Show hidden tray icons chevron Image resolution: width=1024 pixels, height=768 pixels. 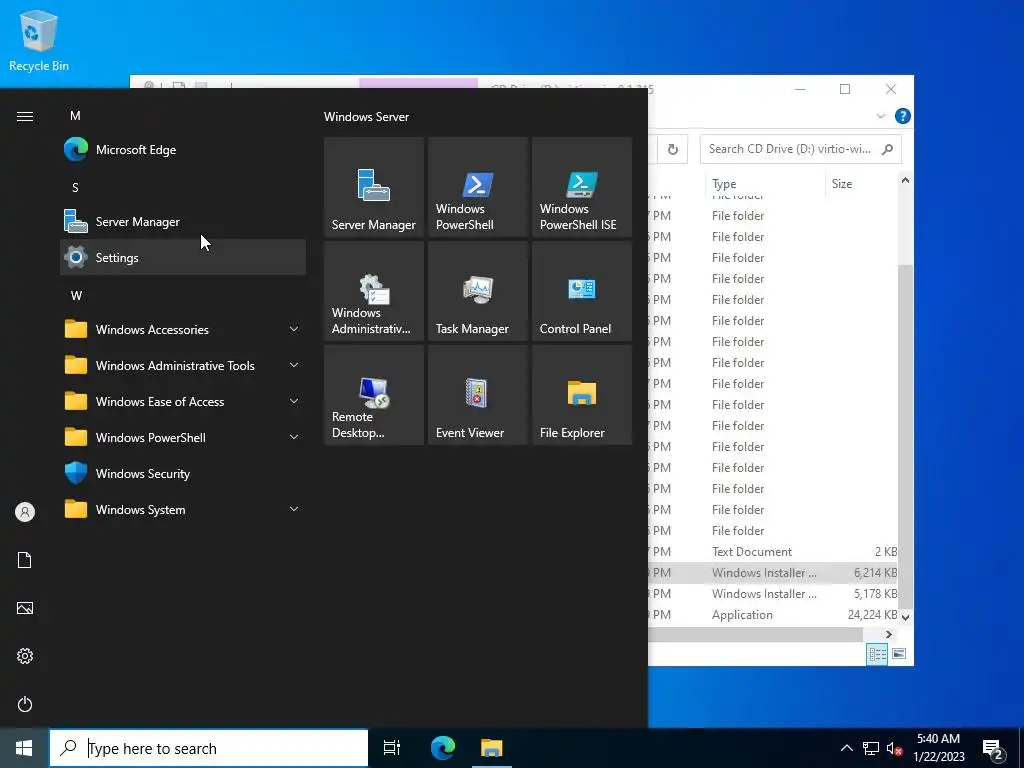[846, 748]
